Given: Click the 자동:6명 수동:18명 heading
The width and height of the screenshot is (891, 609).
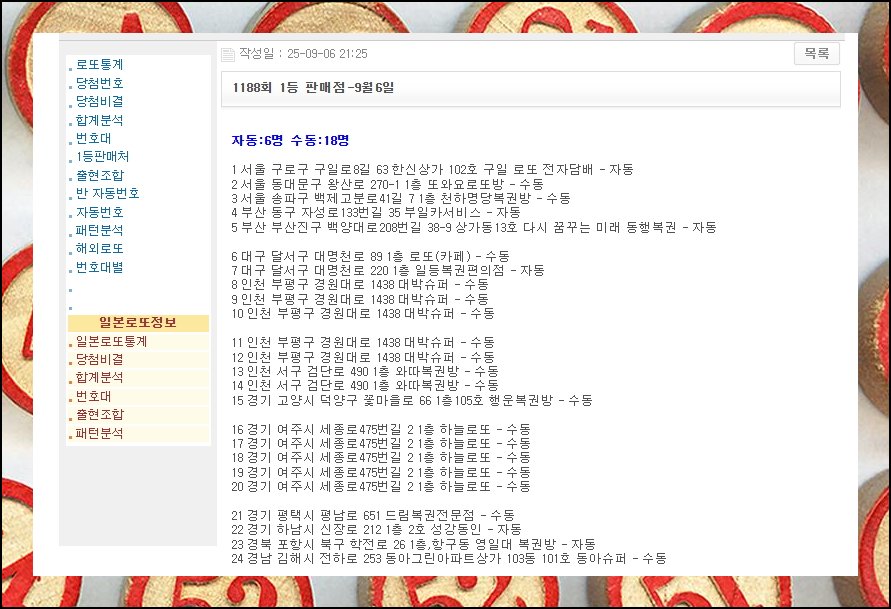Looking at the screenshot, I should 290,140.
